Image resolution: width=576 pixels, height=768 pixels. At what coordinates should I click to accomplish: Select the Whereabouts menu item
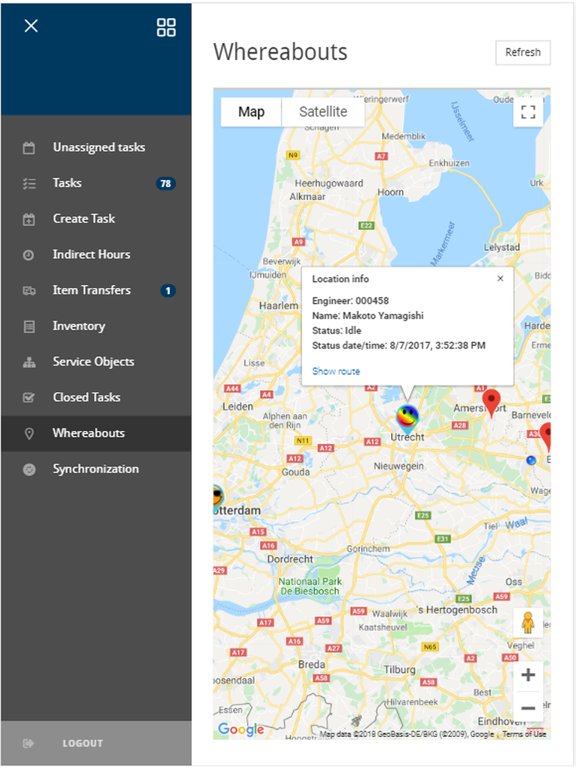(96, 433)
